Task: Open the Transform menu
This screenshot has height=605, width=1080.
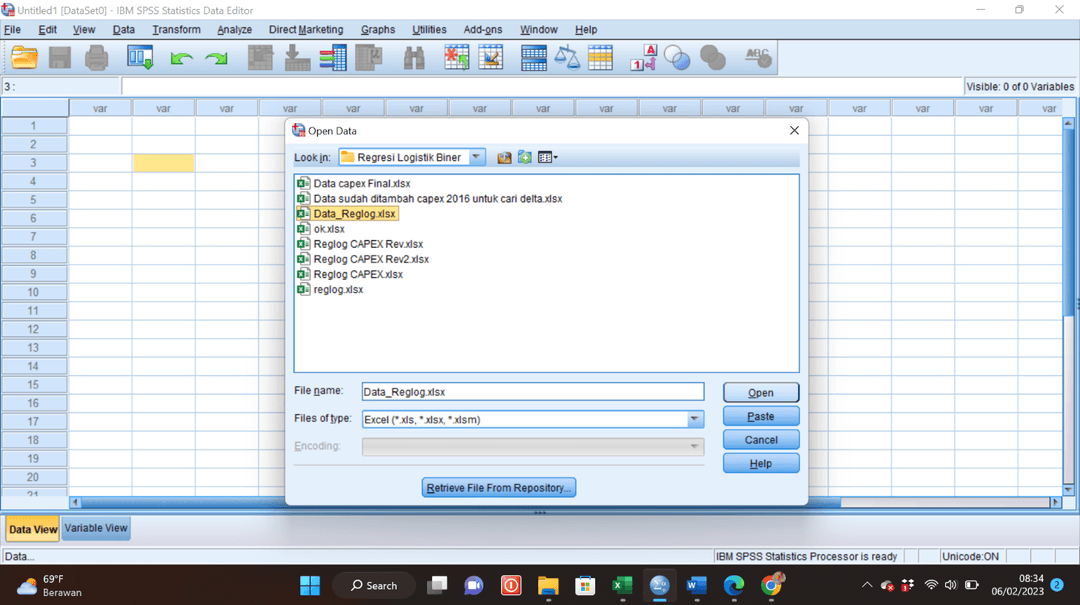Action: [176, 30]
